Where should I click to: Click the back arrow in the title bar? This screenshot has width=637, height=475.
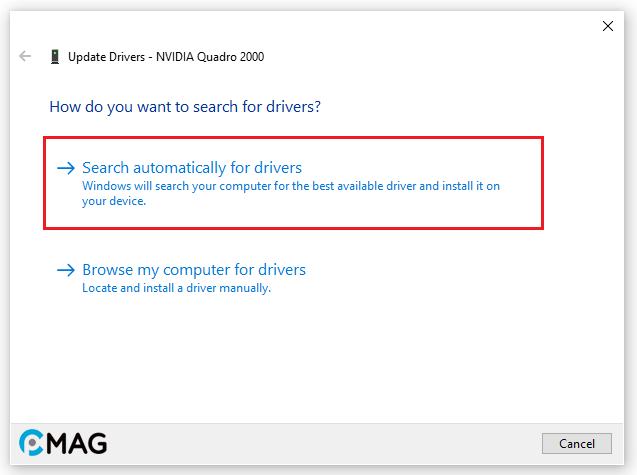(25, 57)
